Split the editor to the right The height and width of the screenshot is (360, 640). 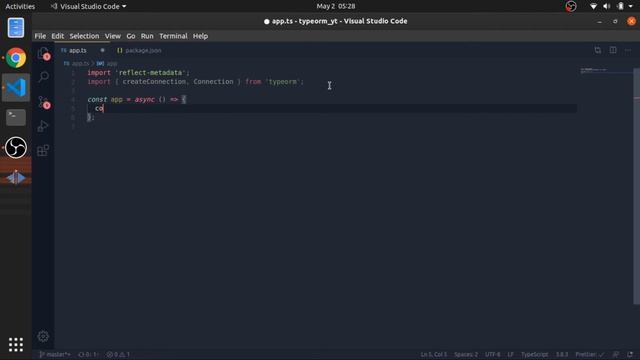(613, 50)
